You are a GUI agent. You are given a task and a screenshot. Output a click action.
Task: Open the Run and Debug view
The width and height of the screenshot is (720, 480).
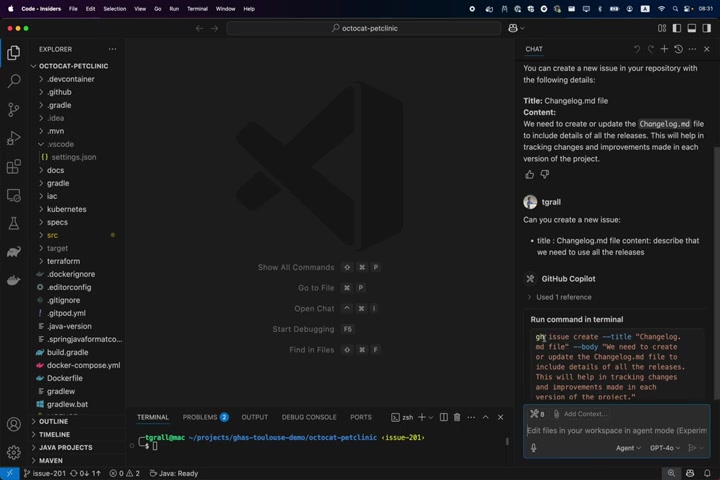14,138
